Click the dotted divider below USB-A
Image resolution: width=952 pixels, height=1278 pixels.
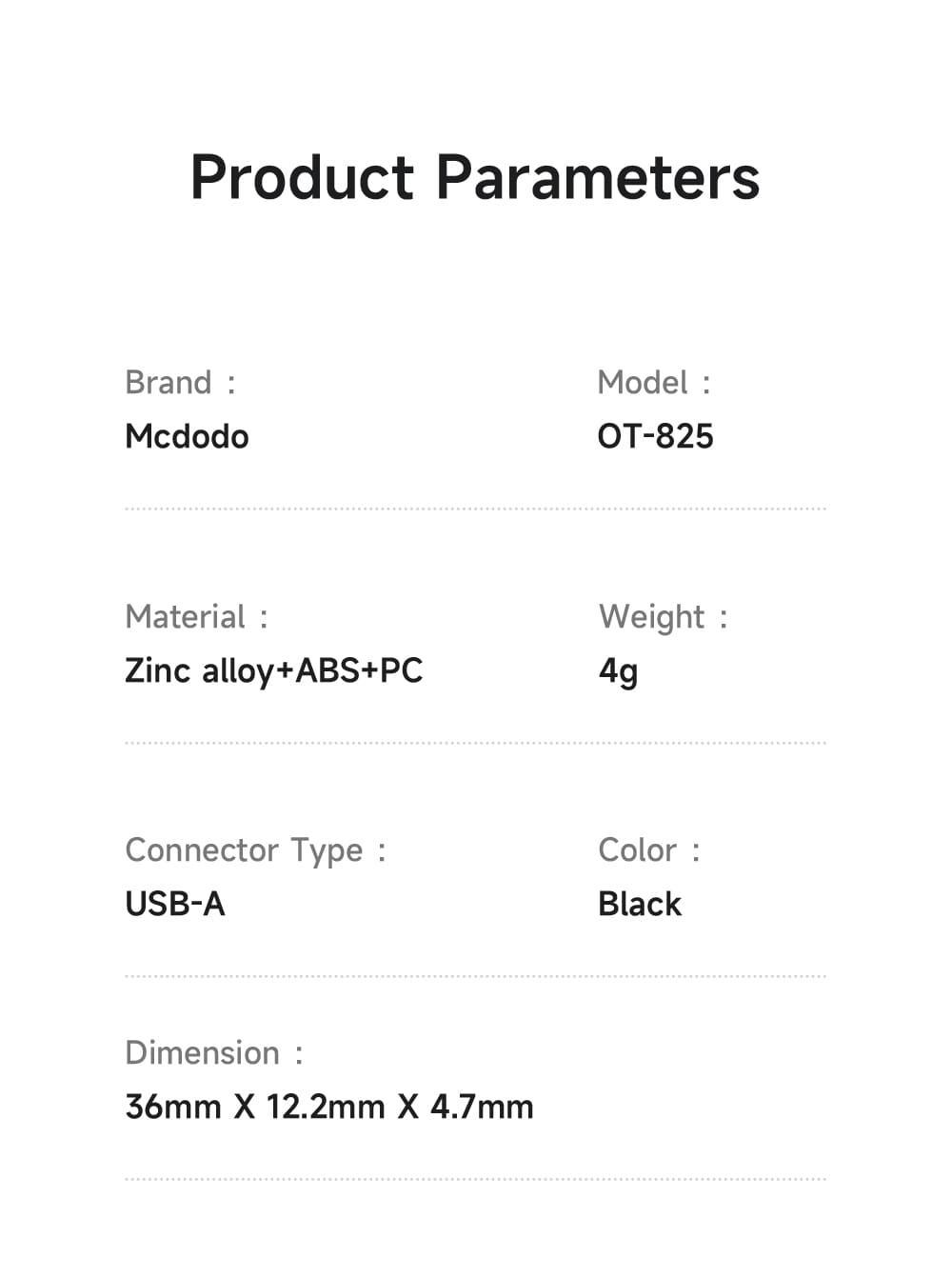coord(475,977)
